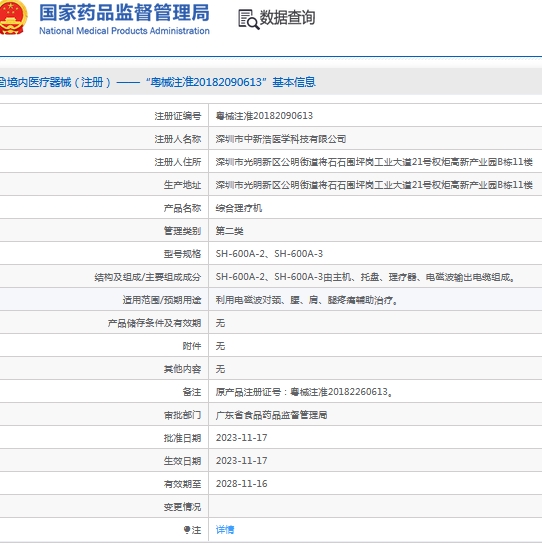Click the 变更情况 label

click(182, 507)
